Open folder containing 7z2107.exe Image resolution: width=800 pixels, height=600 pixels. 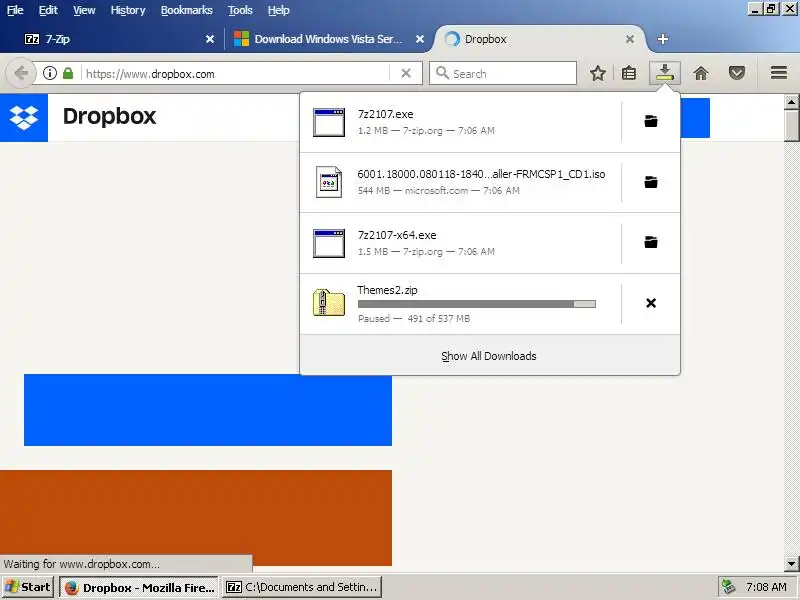651,121
